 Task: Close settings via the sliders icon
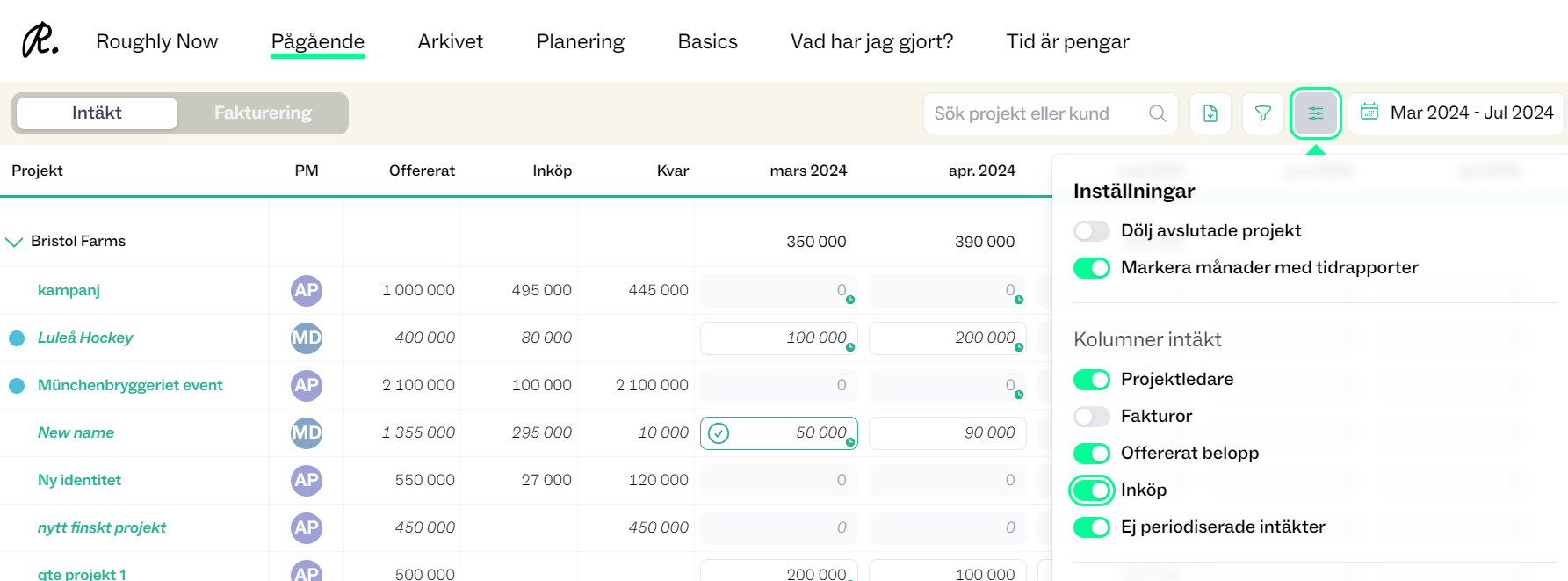(x=1316, y=113)
